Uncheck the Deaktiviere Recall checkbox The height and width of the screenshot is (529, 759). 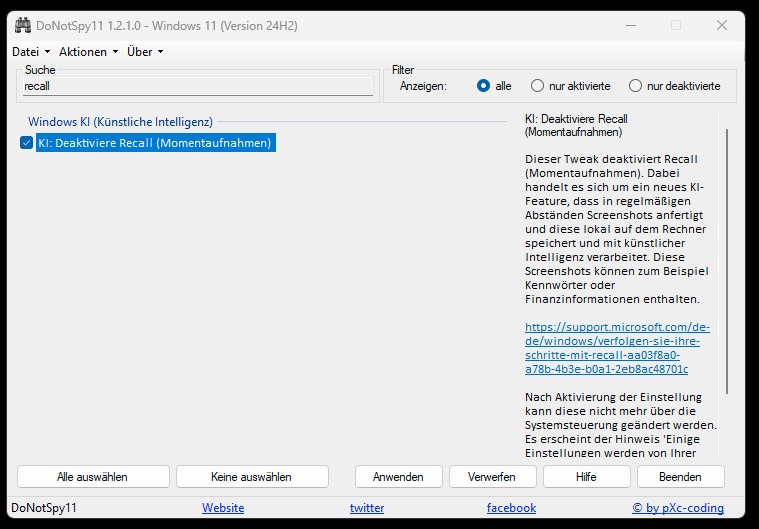tap(26, 143)
